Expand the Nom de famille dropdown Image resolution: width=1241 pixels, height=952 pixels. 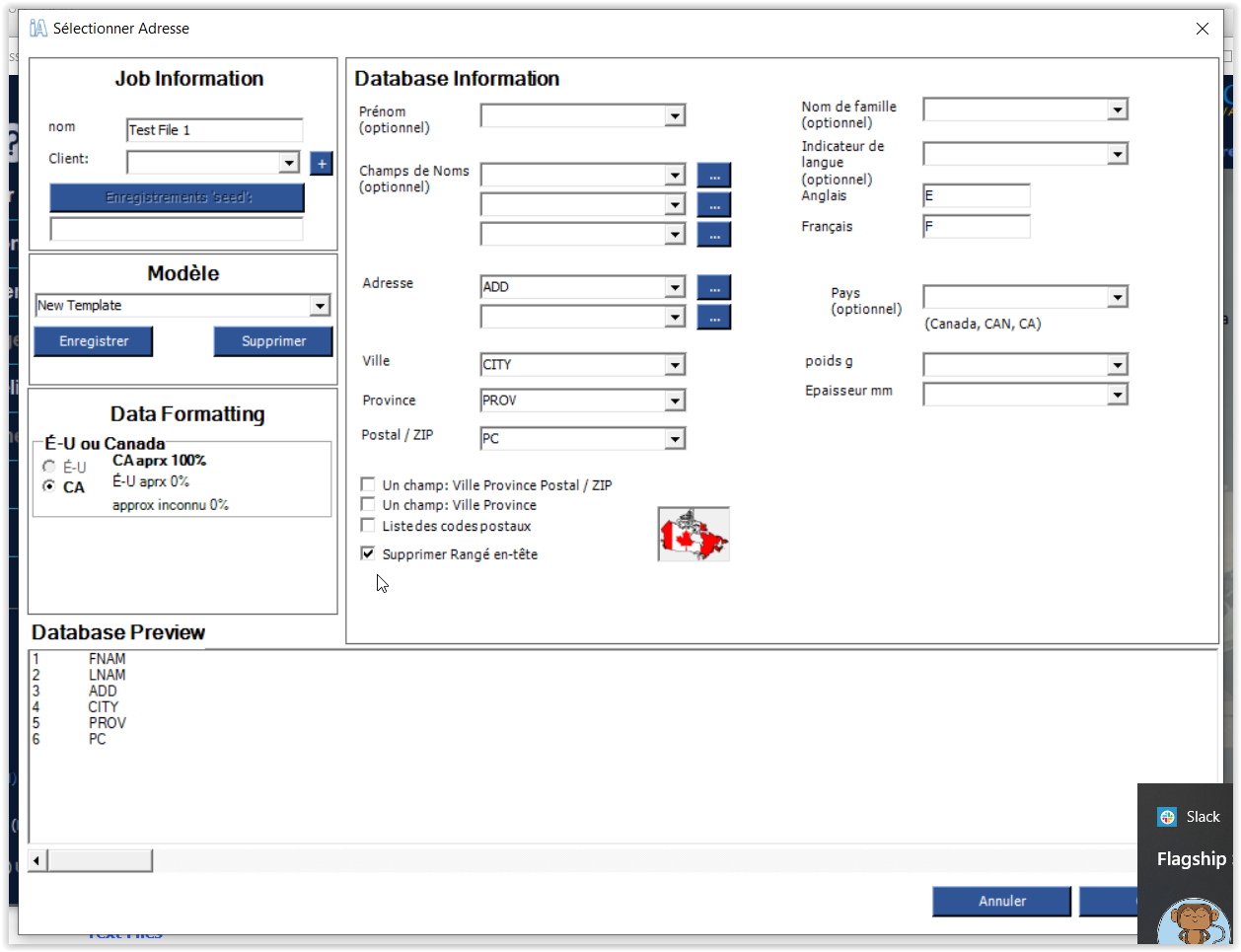[1117, 110]
